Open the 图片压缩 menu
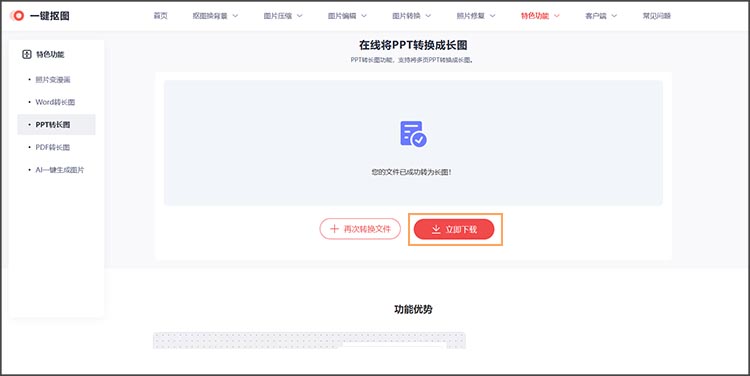The width and height of the screenshot is (750, 376). 278,16
